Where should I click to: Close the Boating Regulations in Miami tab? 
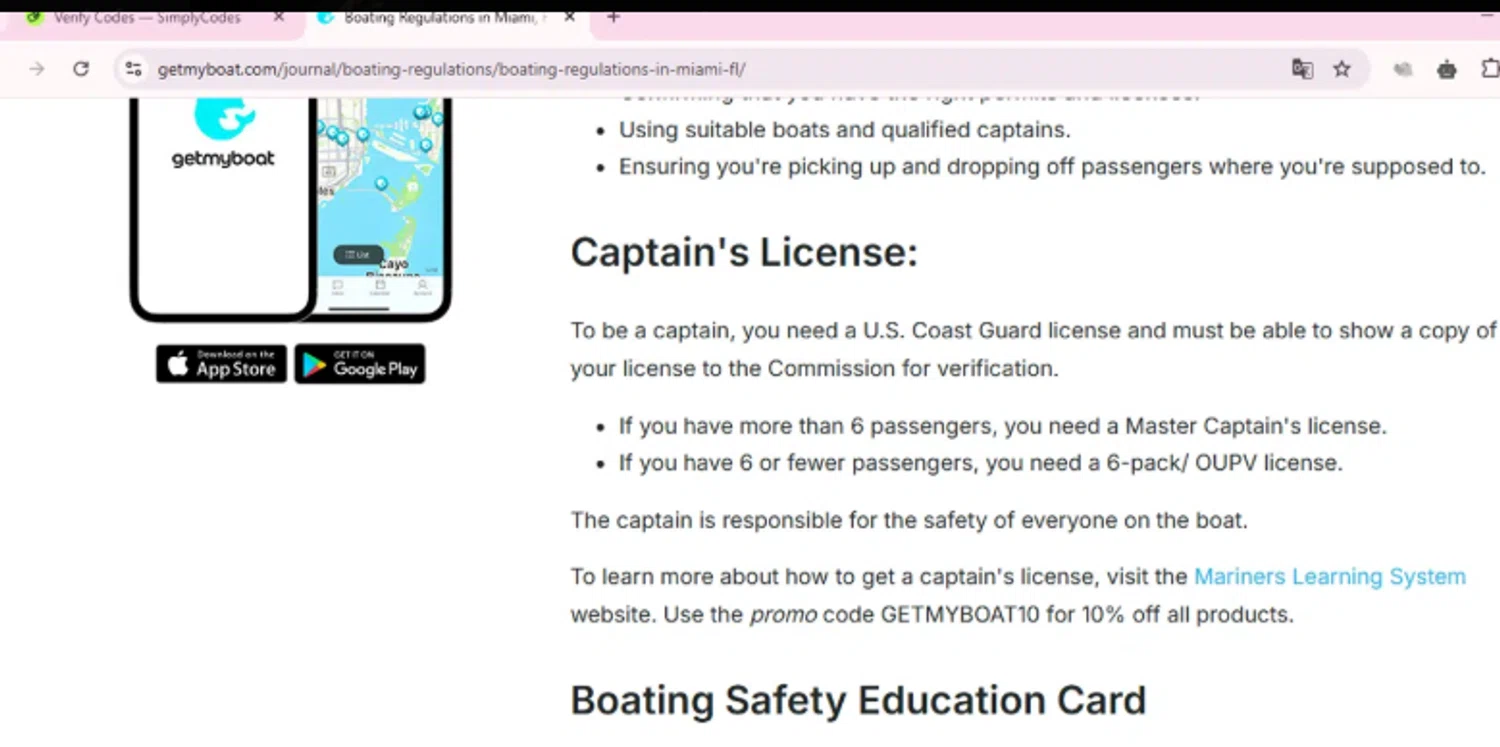pos(569,17)
